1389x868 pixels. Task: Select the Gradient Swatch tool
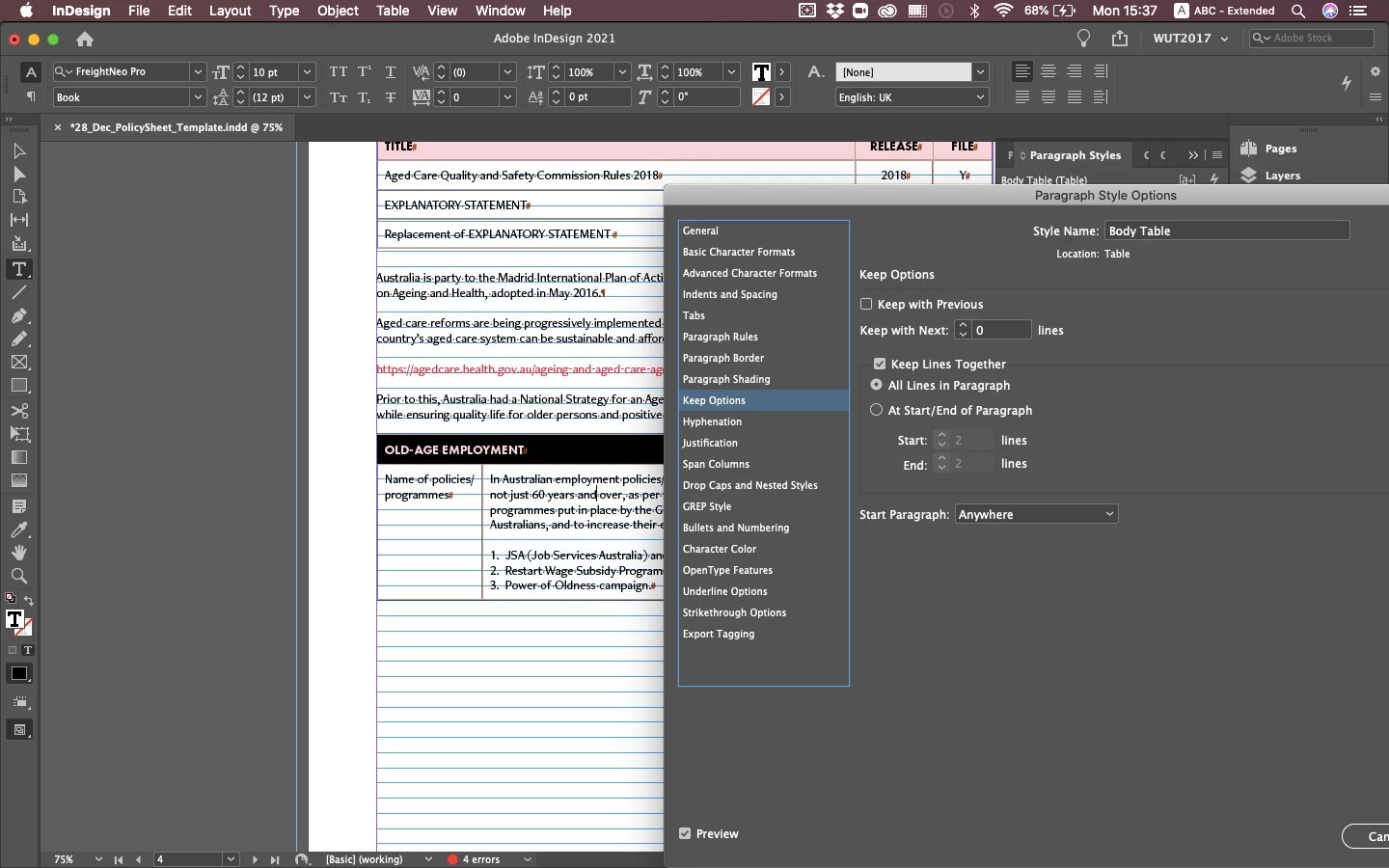(x=18, y=457)
